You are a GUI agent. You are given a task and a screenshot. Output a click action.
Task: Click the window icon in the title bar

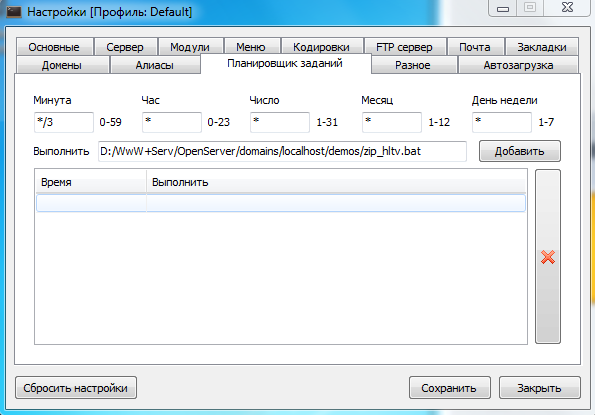(14, 12)
